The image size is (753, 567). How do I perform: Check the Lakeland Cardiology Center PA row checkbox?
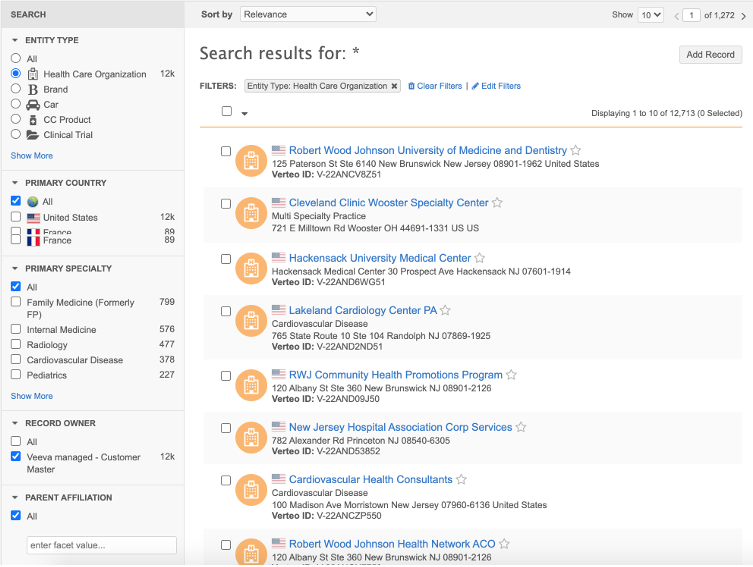[226, 311]
